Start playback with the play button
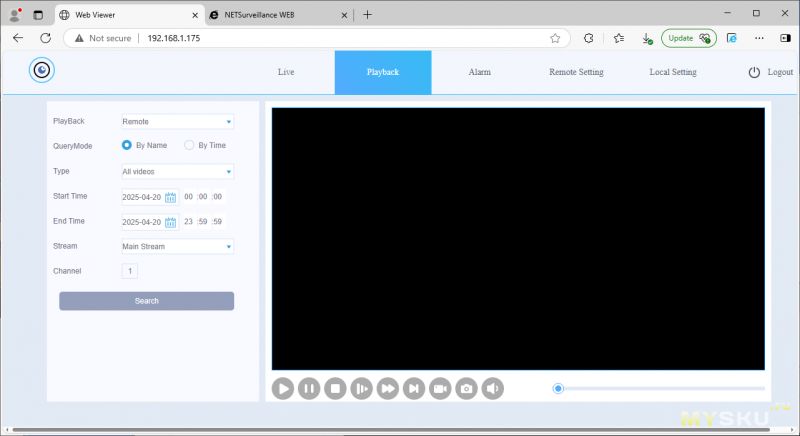The width and height of the screenshot is (800, 436). tap(283, 389)
